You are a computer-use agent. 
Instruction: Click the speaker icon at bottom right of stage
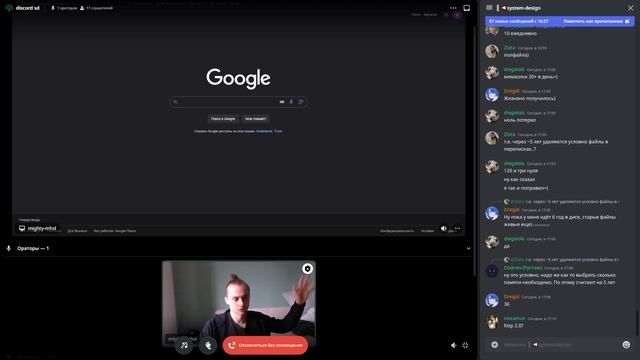pos(453,345)
